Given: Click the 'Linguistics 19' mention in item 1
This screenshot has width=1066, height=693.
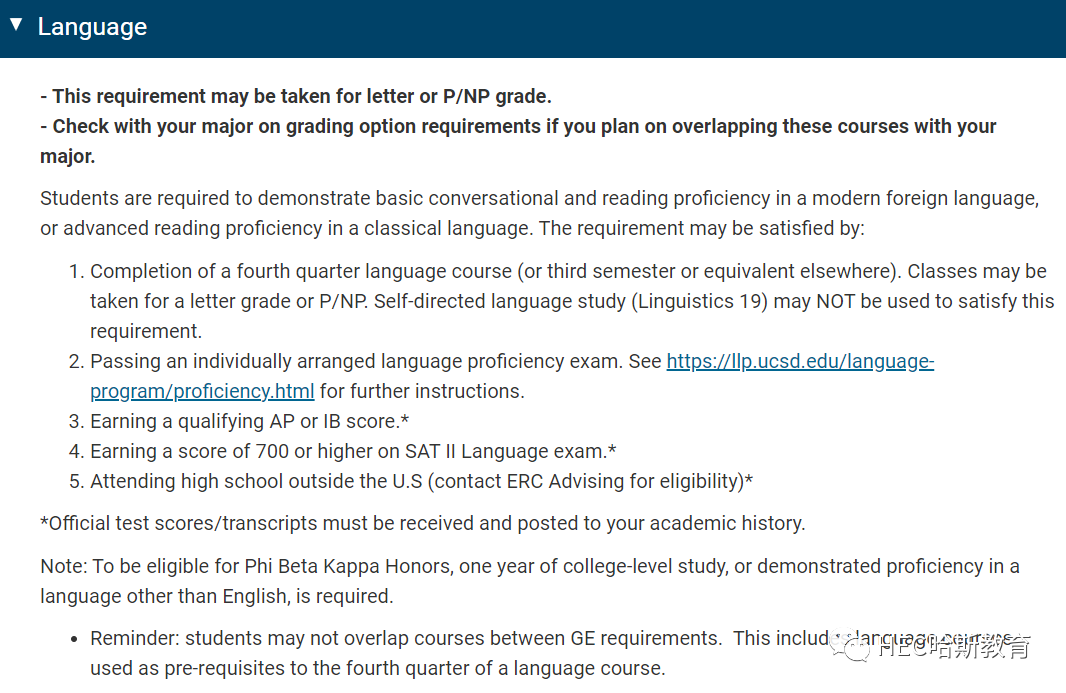Looking at the screenshot, I should pos(700,301).
